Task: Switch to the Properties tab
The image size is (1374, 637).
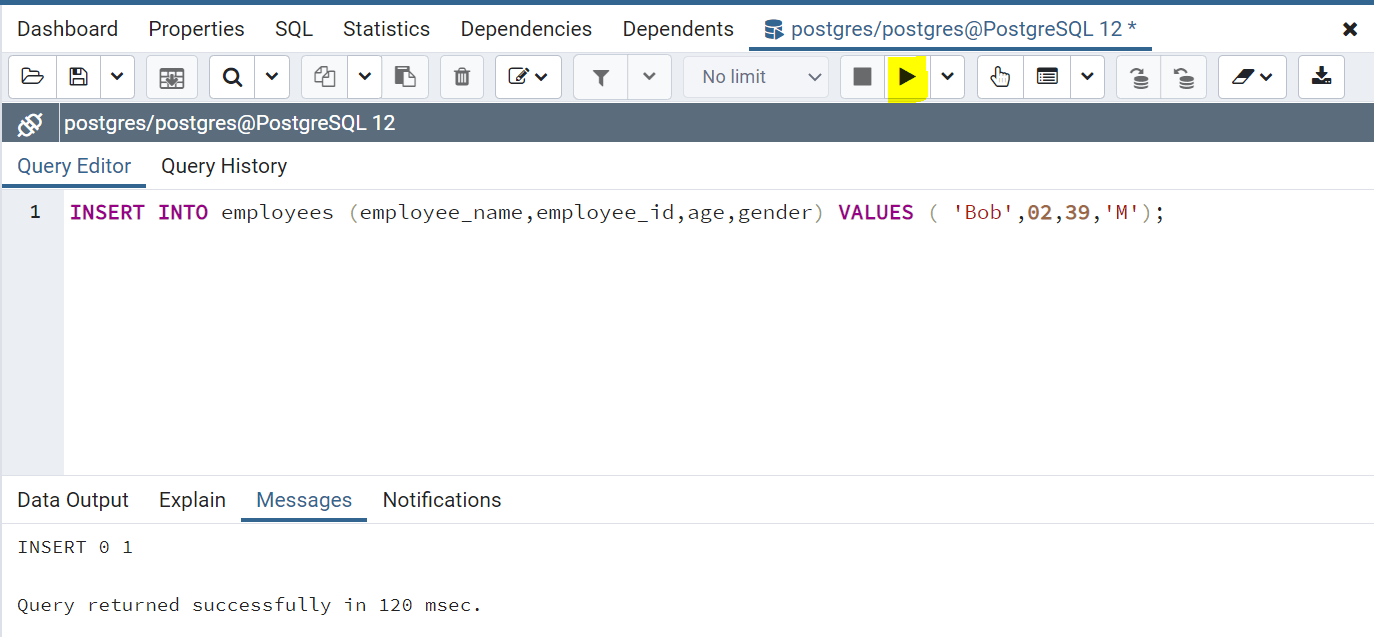Action: pos(196,29)
